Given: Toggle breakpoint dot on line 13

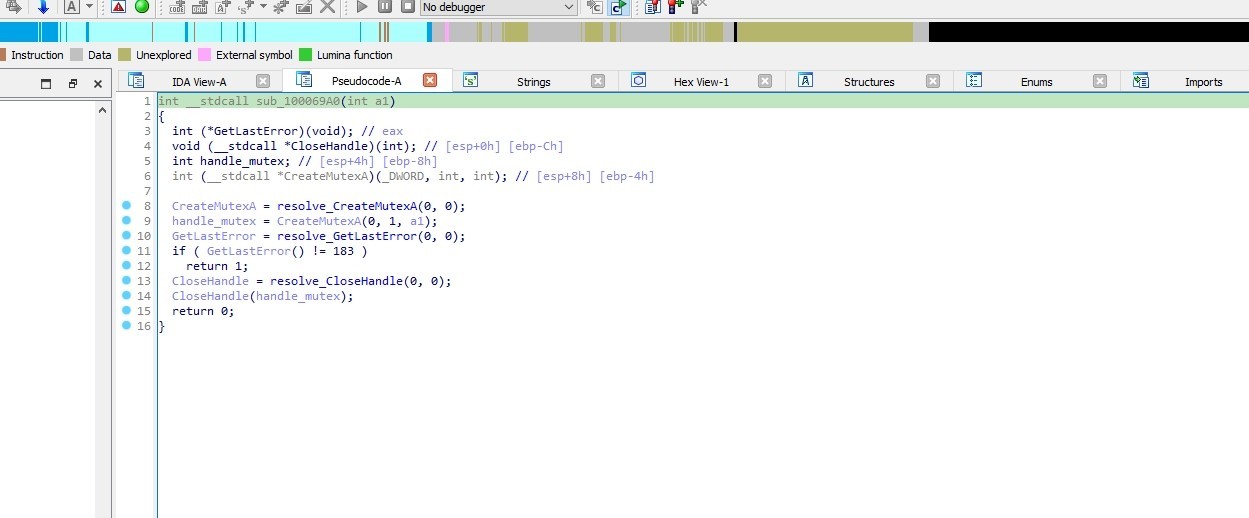Looking at the screenshot, I should click(126, 281).
